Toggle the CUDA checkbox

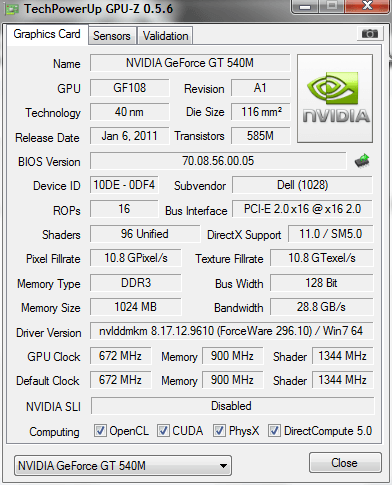pos(163,430)
